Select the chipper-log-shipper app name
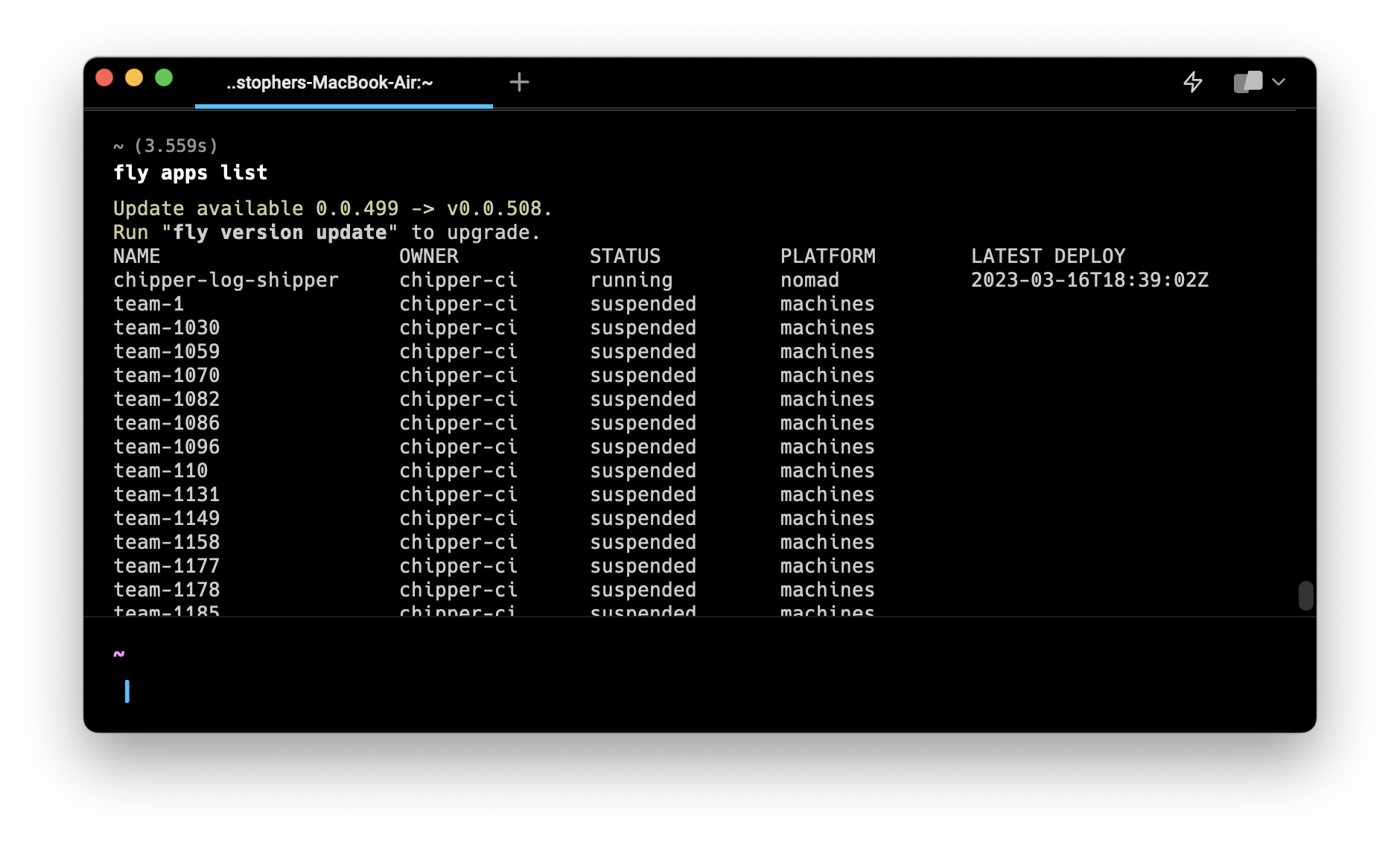The image size is (1400, 843). coord(226,280)
